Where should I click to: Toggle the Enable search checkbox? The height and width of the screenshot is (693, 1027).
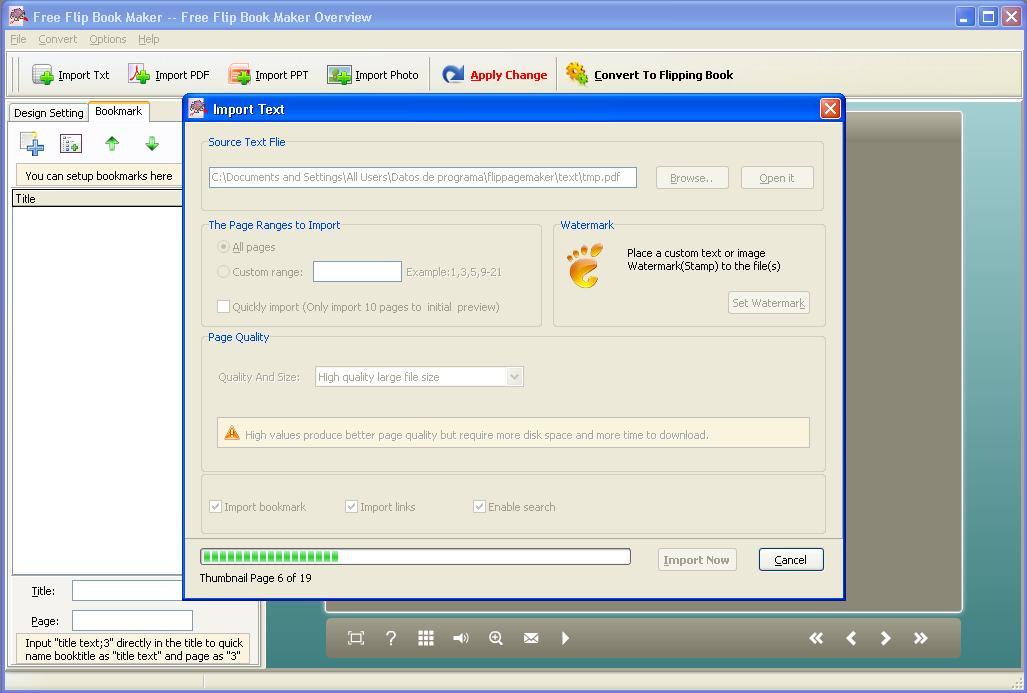tap(479, 506)
